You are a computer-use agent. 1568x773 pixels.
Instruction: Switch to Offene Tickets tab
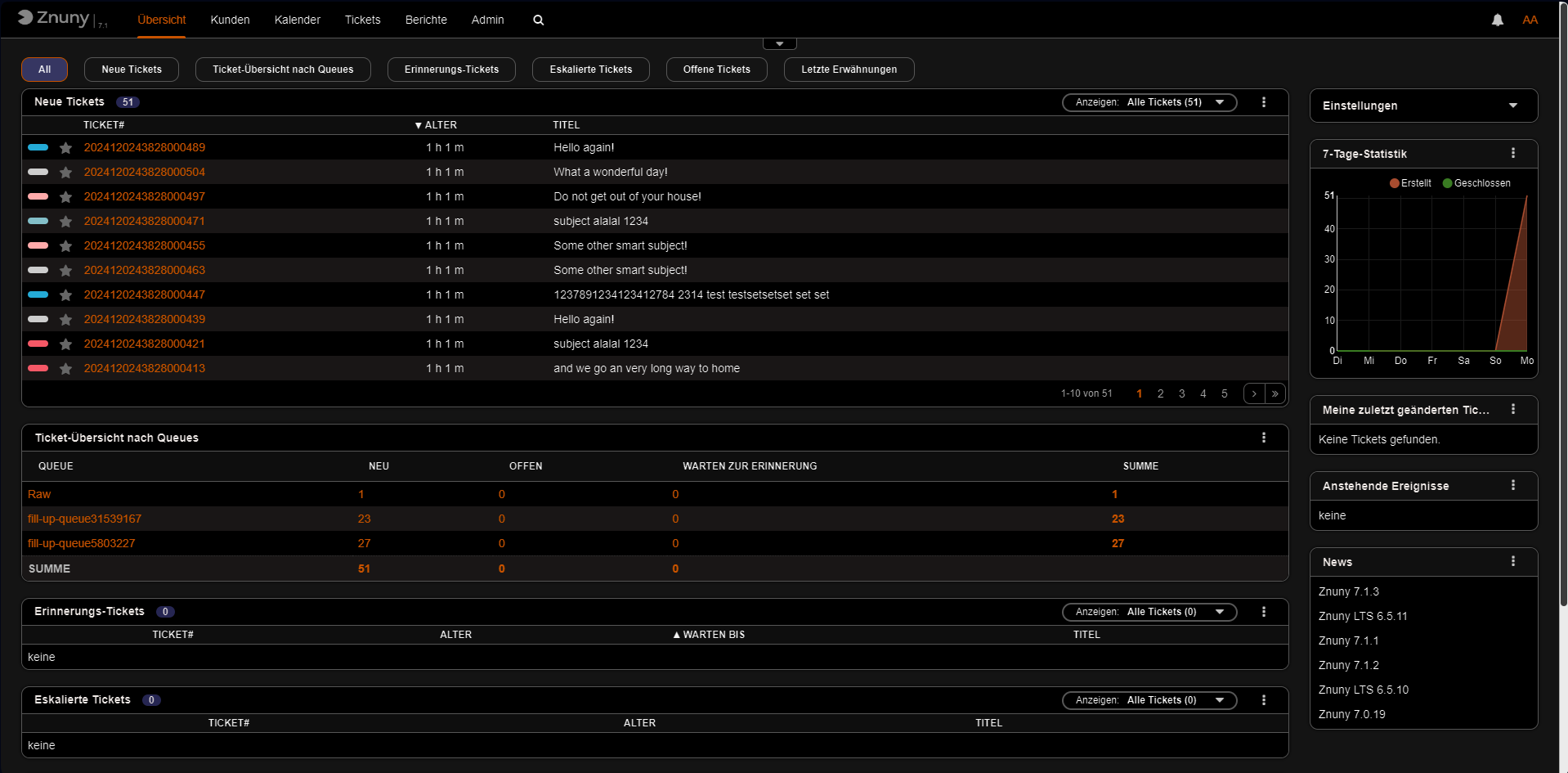point(716,70)
